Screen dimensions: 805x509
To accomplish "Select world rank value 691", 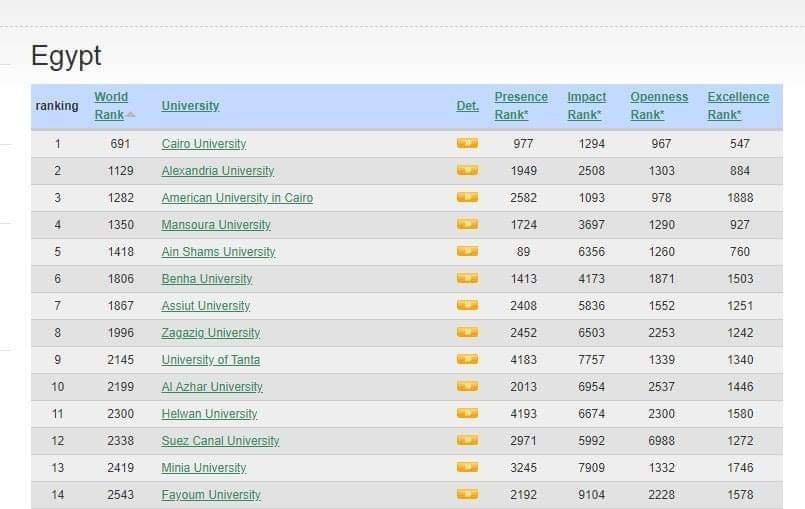I will coord(120,144).
